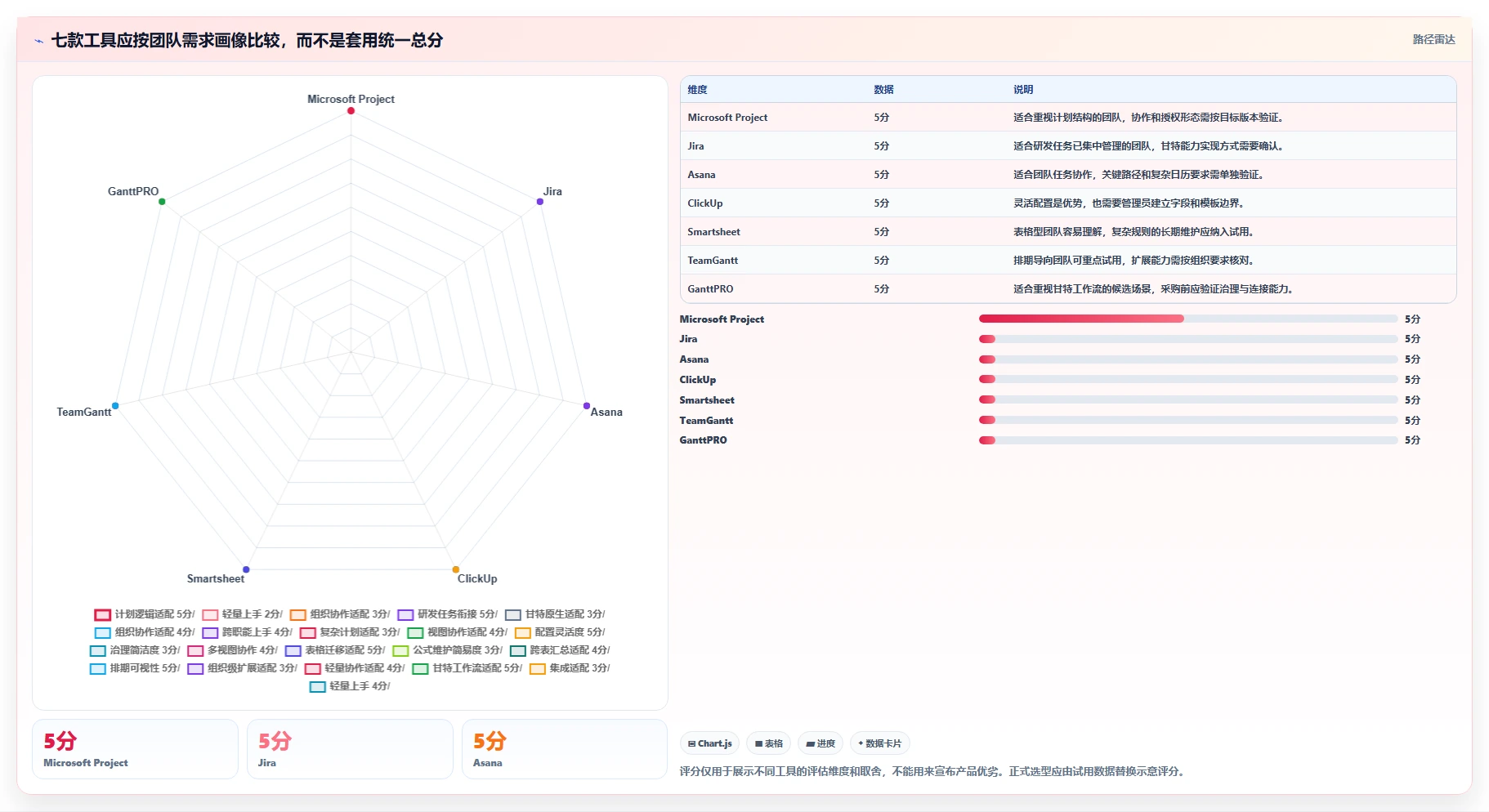
Task: Open the 5分 Microsoft Project summary card
Action: tap(135, 749)
